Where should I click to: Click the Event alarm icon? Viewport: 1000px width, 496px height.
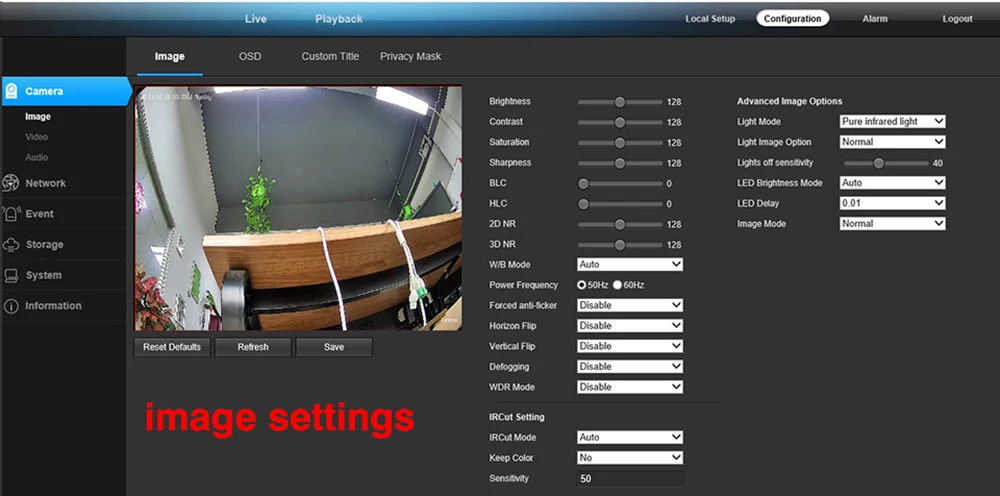[11, 214]
